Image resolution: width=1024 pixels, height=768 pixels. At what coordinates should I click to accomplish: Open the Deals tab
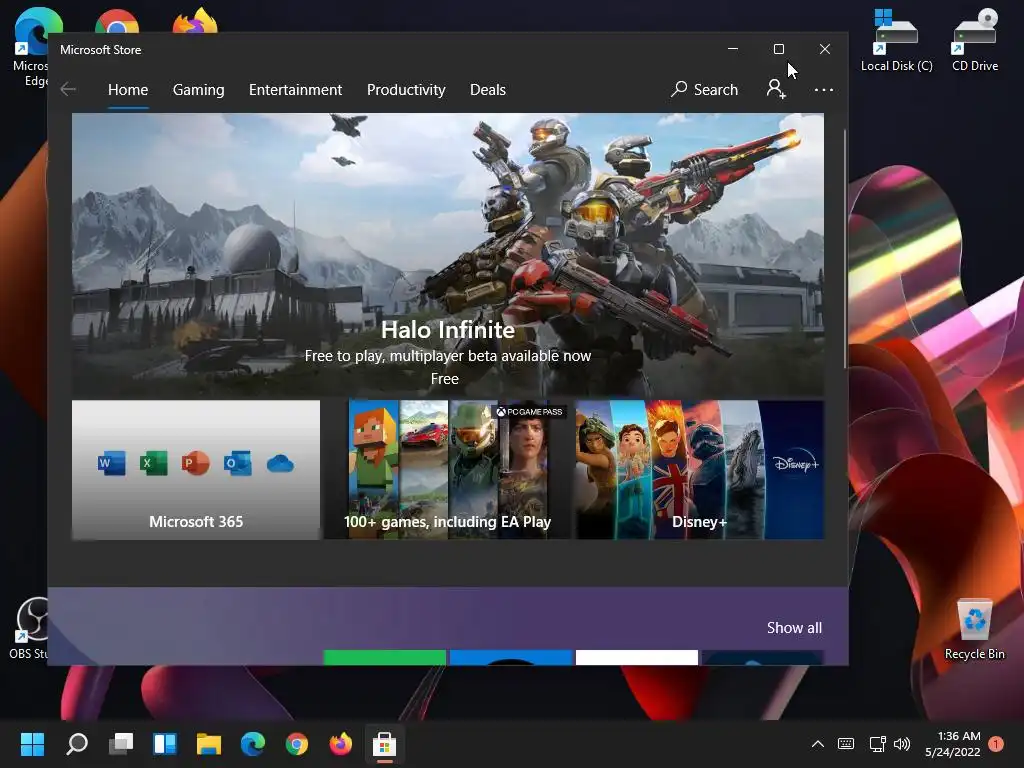pos(488,90)
